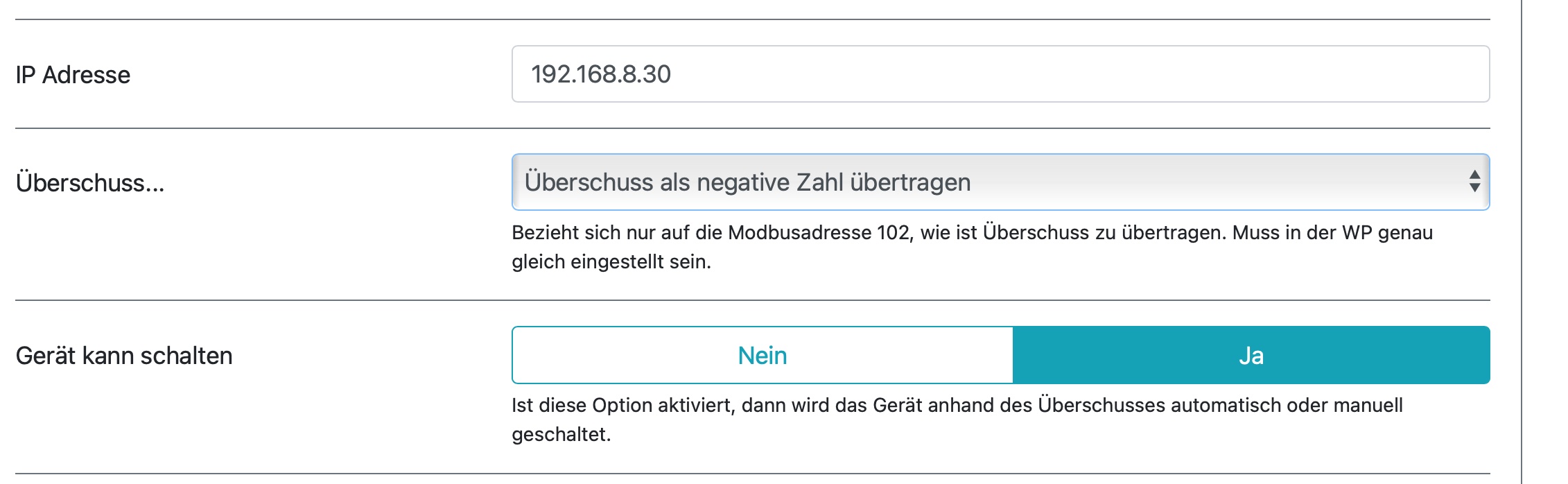Click the word 'übertragen' in the dropdown

click(x=910, y=182)
